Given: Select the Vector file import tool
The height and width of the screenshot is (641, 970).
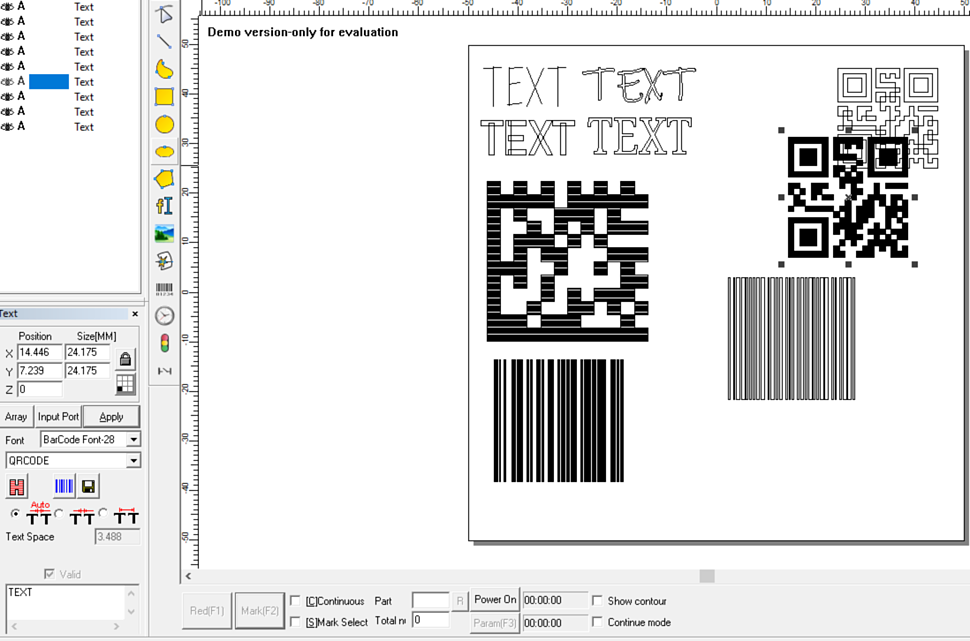Looking at the screenshot, I should click(x=164, y=260).
